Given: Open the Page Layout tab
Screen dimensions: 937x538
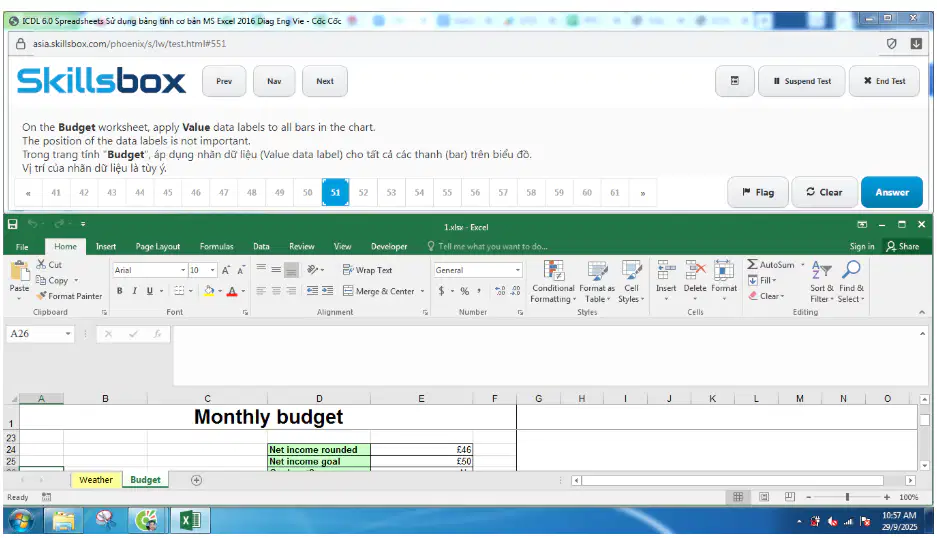Looking at the screenshot, I should [158, 246].
